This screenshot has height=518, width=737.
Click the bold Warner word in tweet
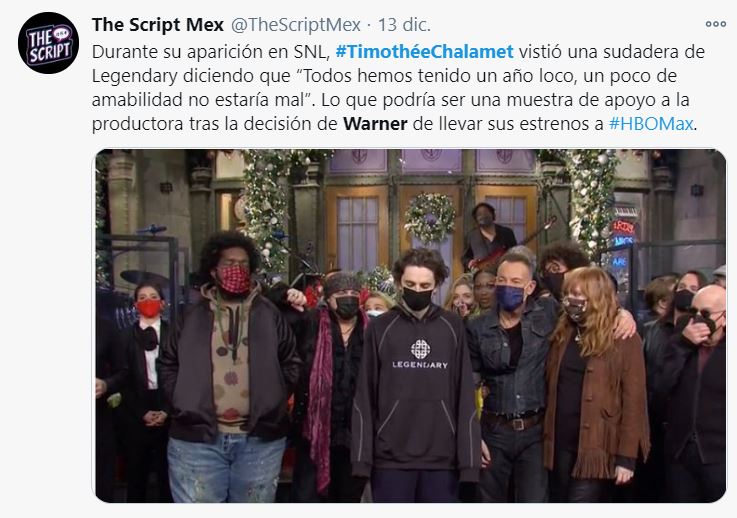tap(375, 124)
